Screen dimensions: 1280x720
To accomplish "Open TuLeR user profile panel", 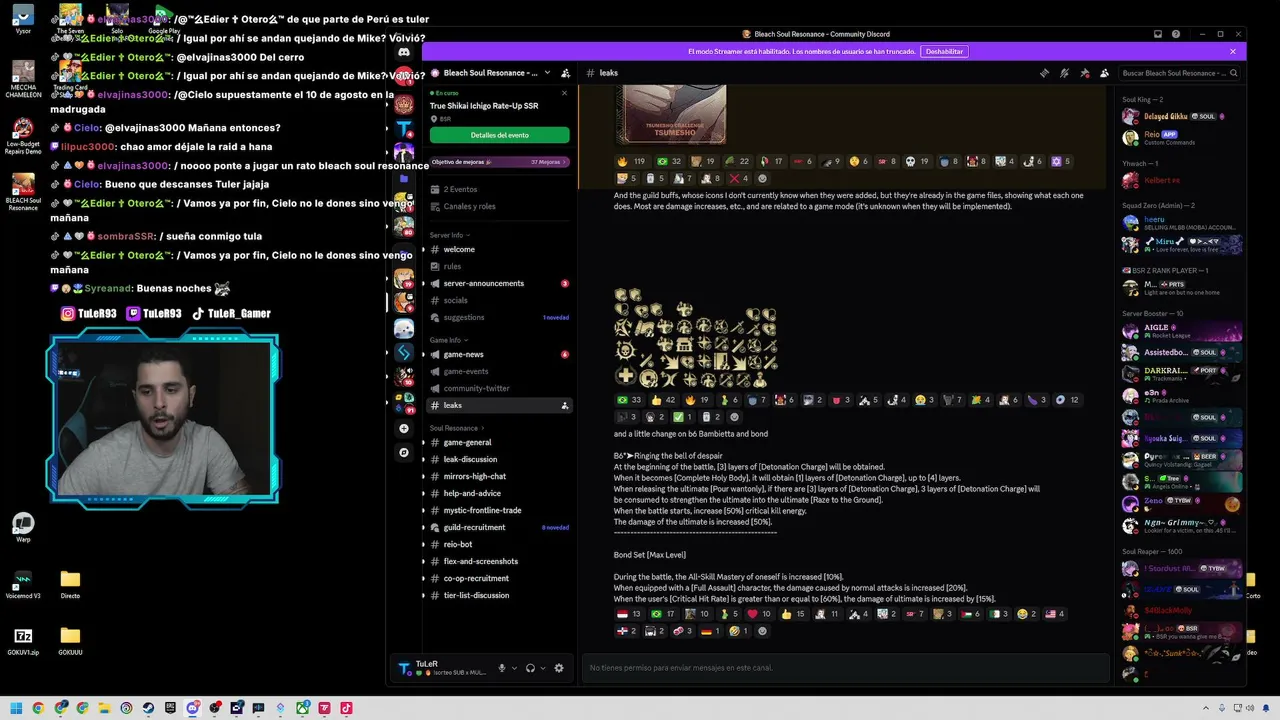I will 442,668.
